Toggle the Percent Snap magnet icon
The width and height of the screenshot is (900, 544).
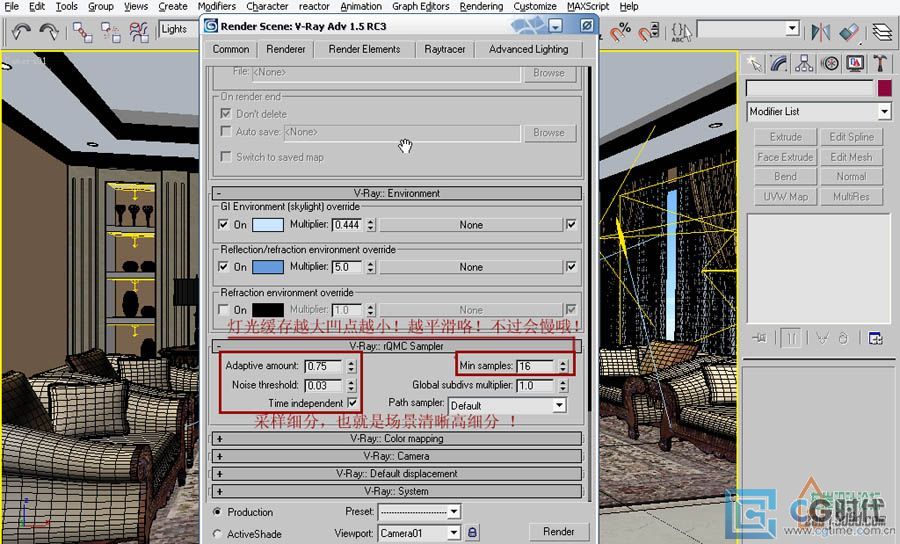620,31
